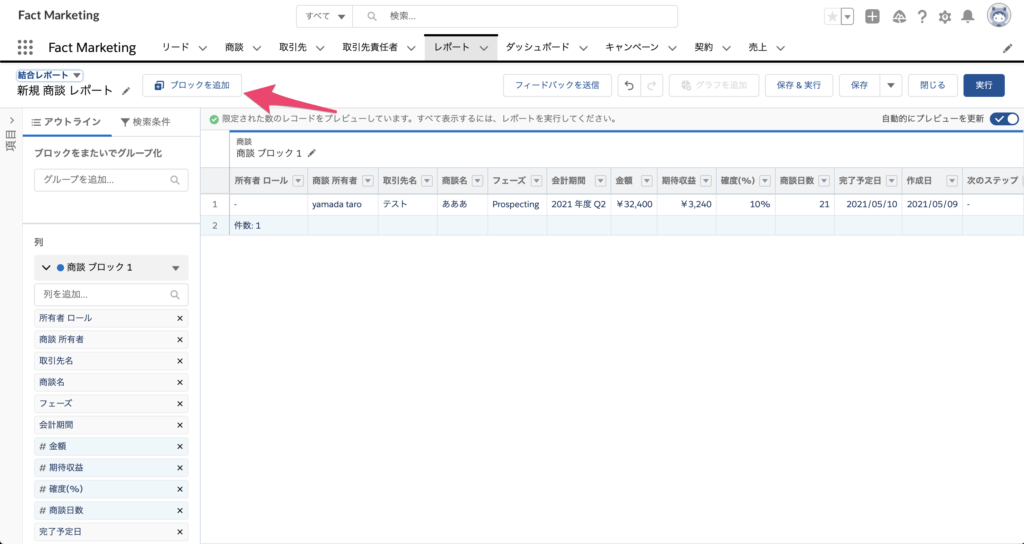Open the Salesforce help question mark icon

point(922,17)
